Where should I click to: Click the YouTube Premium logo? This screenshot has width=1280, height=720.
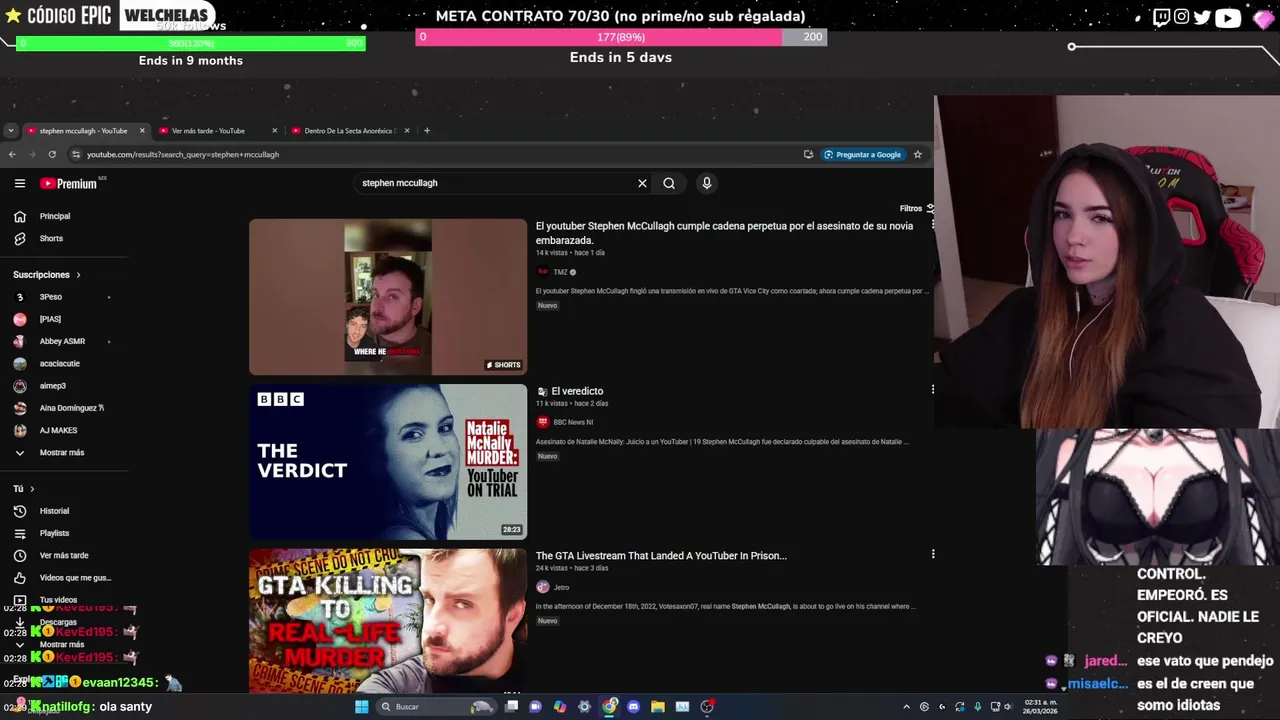tap(69, 183)
